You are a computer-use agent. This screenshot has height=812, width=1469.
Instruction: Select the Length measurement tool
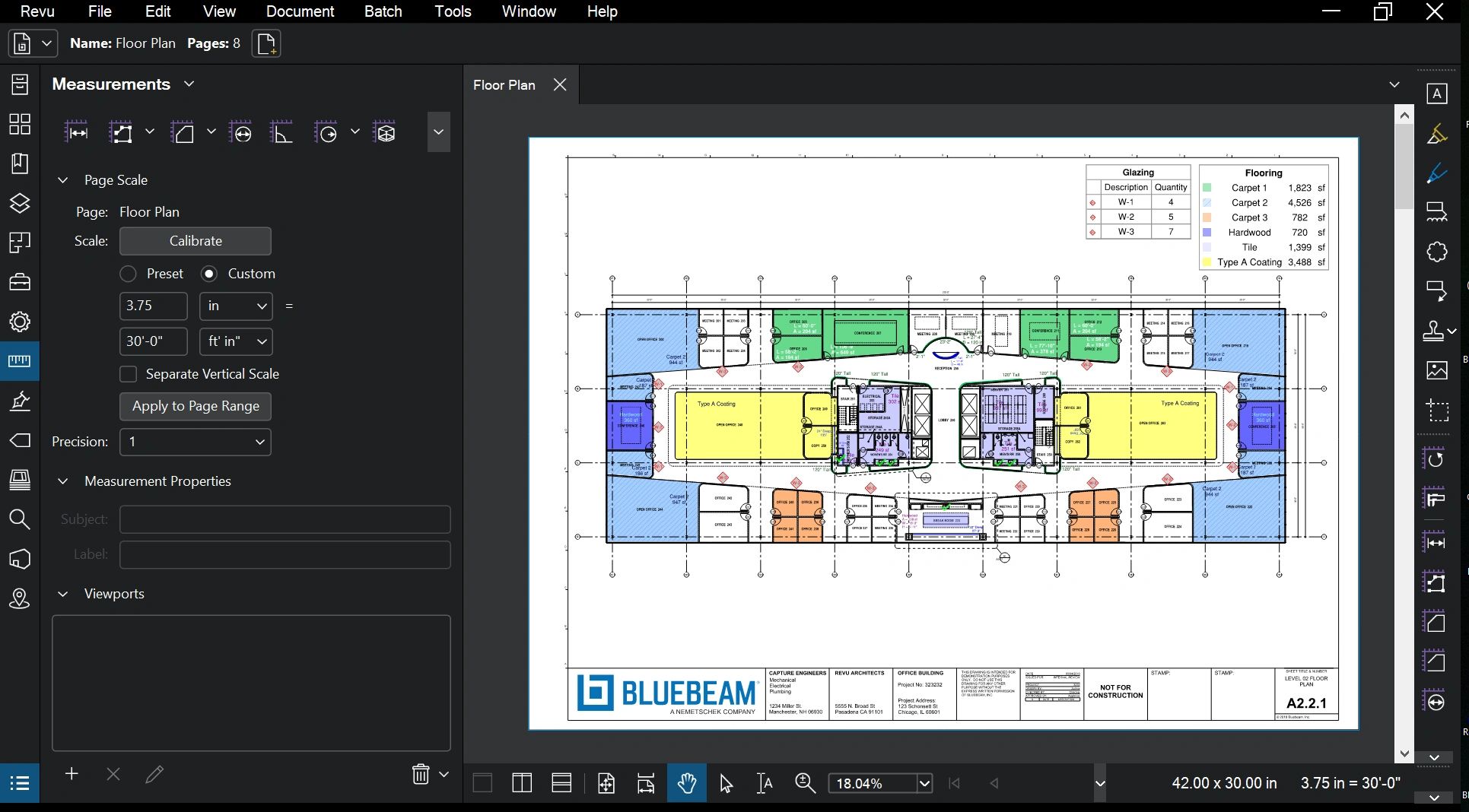78,132
